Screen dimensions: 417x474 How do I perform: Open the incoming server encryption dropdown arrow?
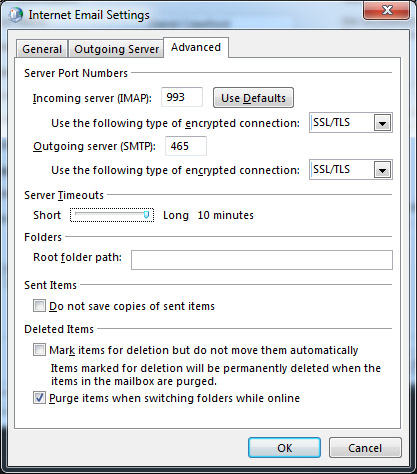click(382, 123)
